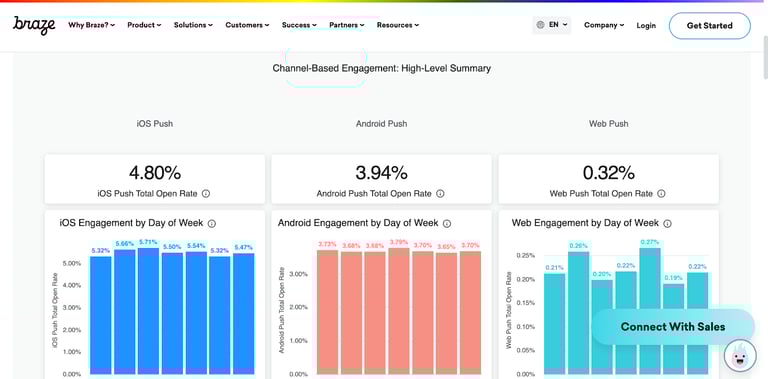This screenshot has width=768, height=379.
Task: Open the Resources menu
Action: tap(398, 25)
